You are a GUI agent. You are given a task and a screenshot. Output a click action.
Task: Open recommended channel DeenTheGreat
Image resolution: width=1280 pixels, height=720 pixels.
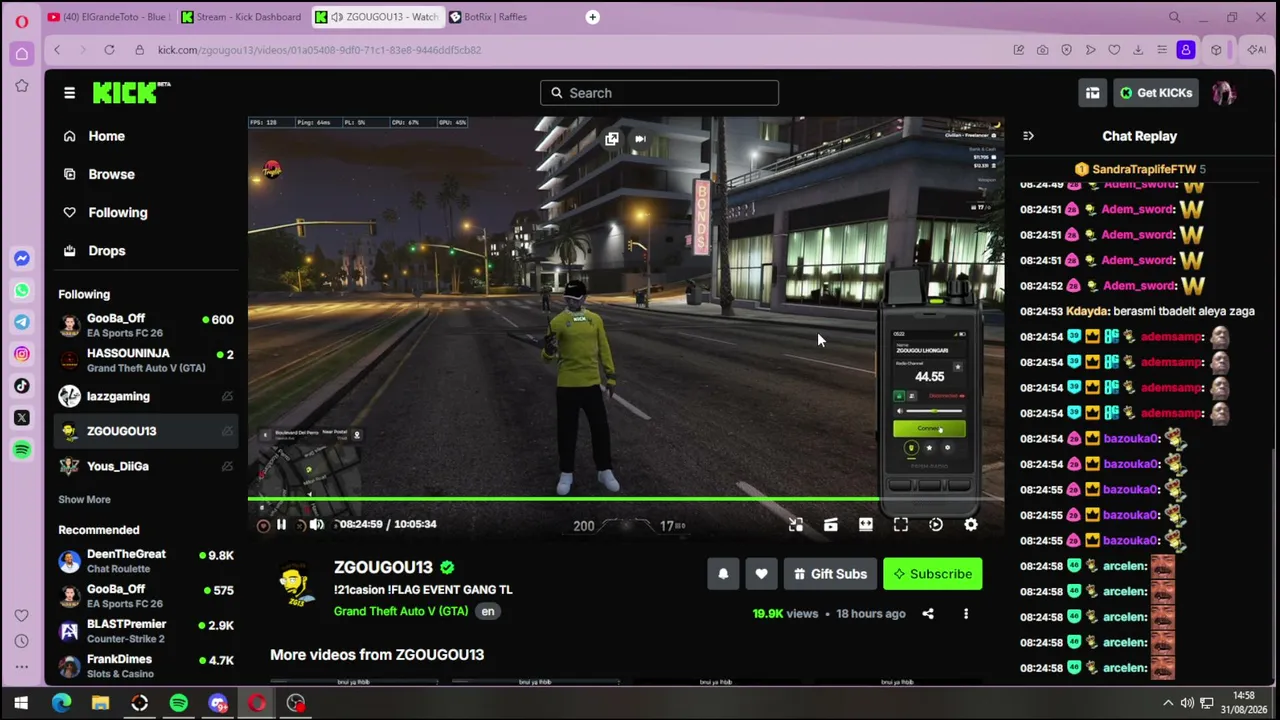pyautogui.click(x=146, y=561)
